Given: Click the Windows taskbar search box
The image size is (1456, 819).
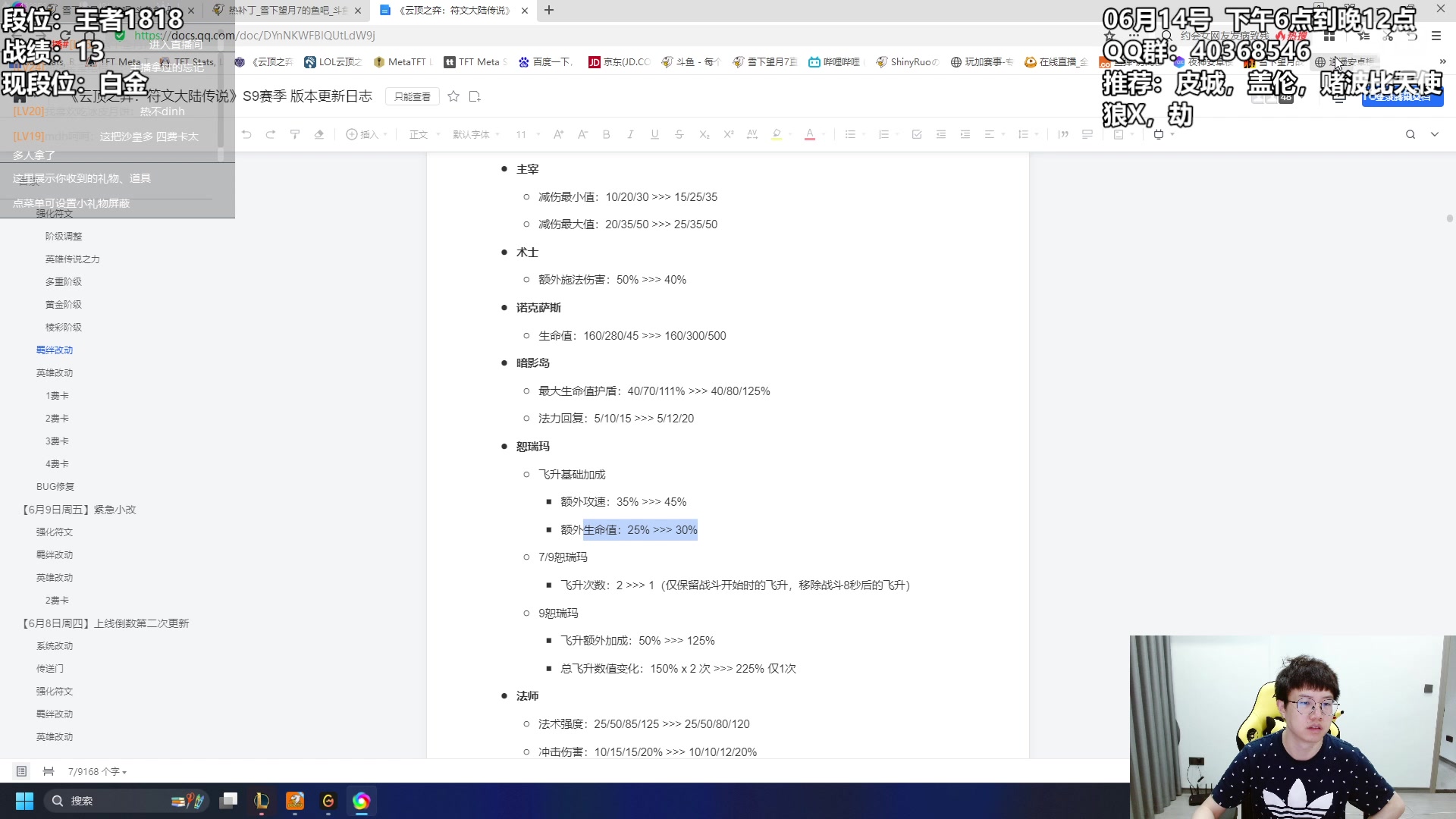Looking at the screenshot, I should pyautogui.click(x=125, y=801).
